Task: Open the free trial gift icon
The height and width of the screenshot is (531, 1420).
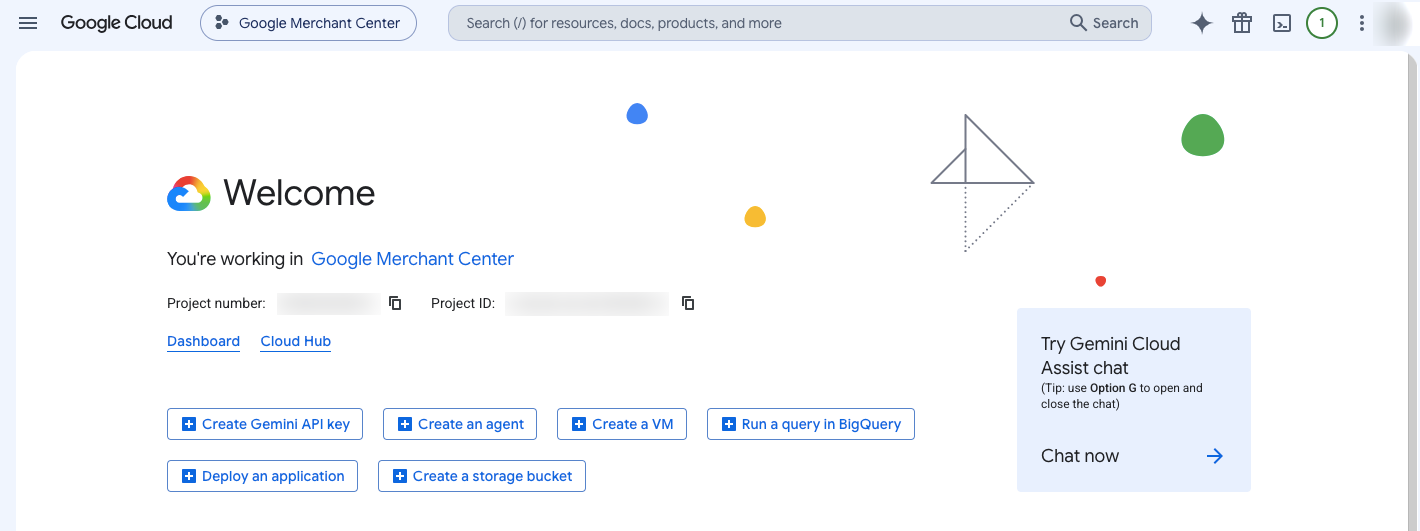Action: point(1242,23)
